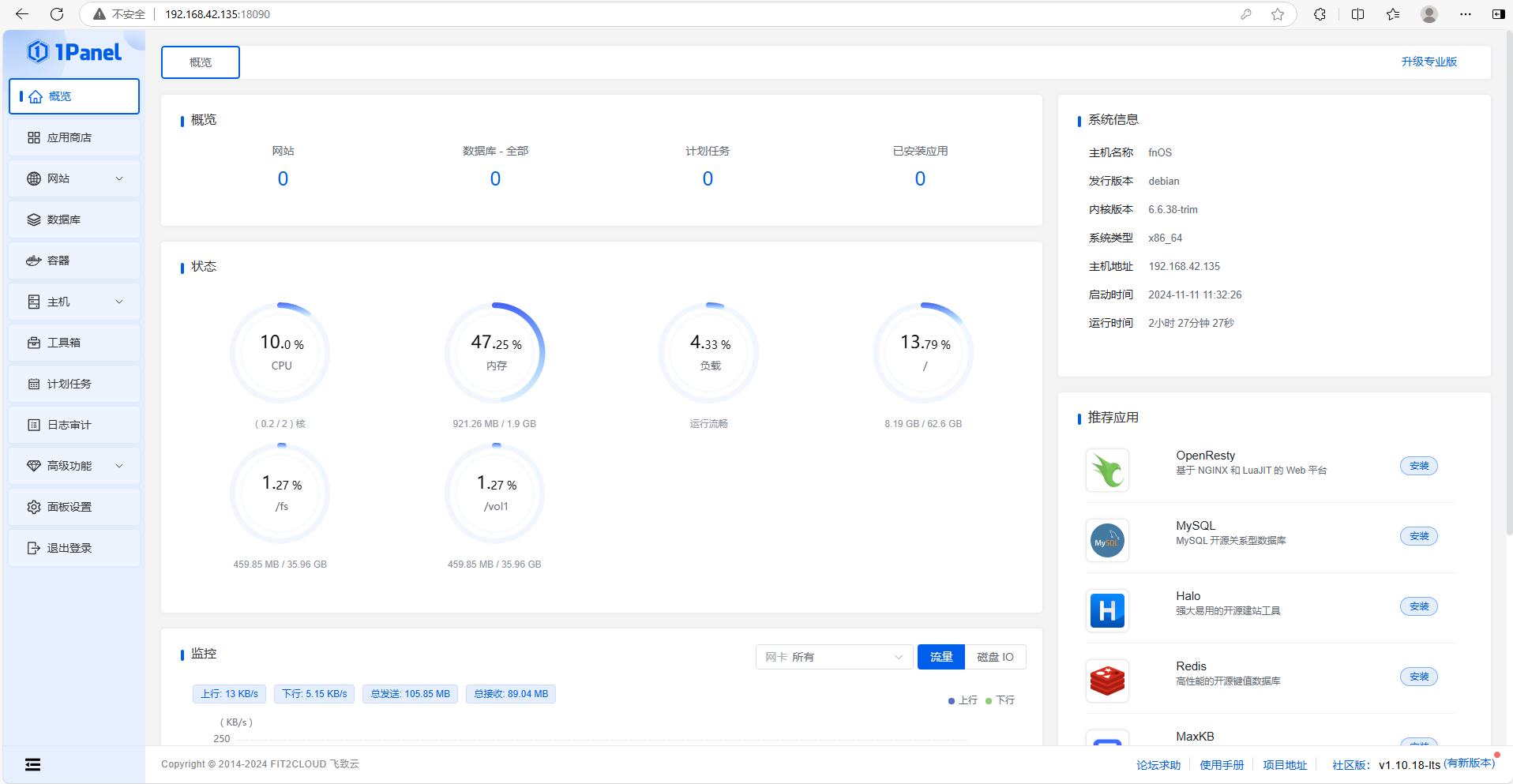Click the 网站 globe icon
Viewport: 1513px width, 784px height.
pos(34,178)
